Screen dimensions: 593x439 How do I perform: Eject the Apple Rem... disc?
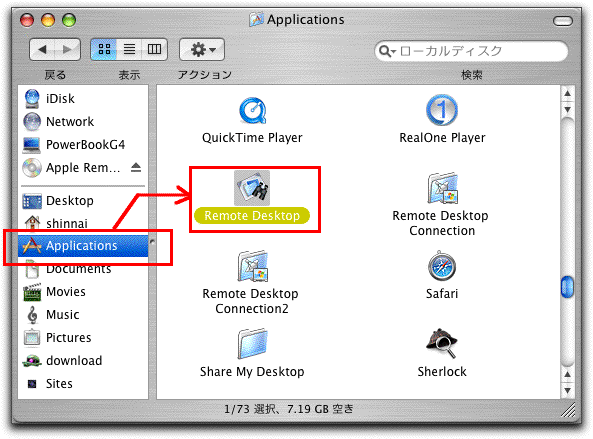[136, 167]
